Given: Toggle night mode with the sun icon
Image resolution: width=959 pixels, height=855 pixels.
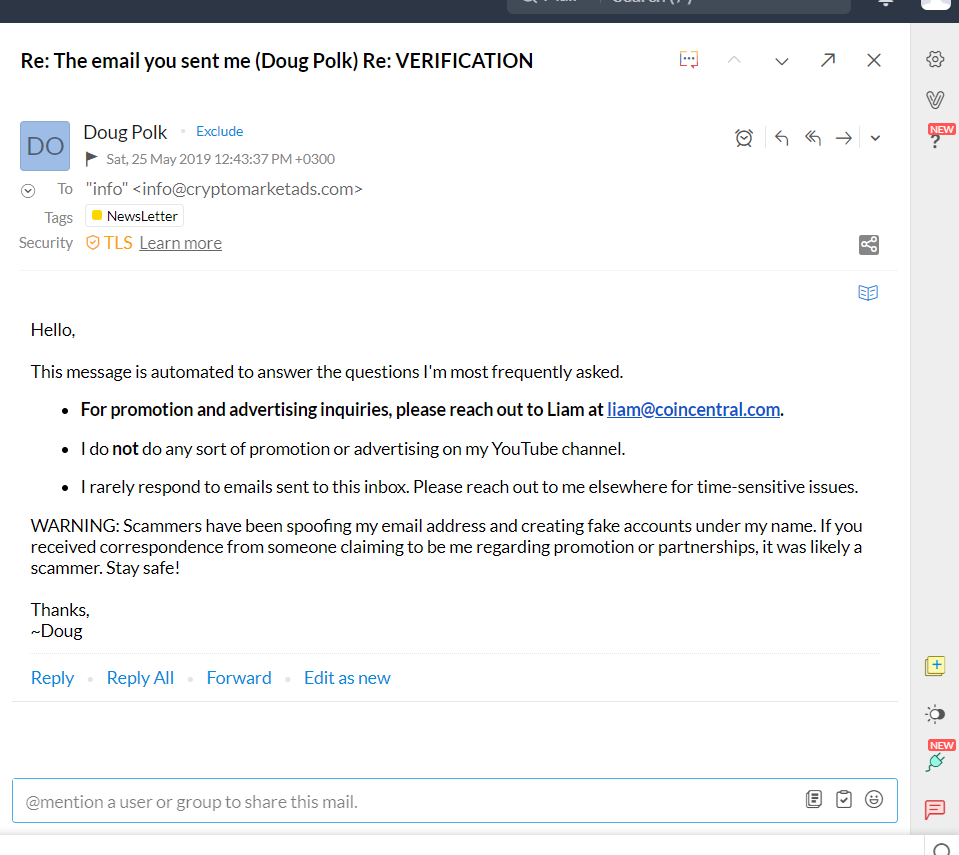Looking at the screenshot, I should pos(935,714).
